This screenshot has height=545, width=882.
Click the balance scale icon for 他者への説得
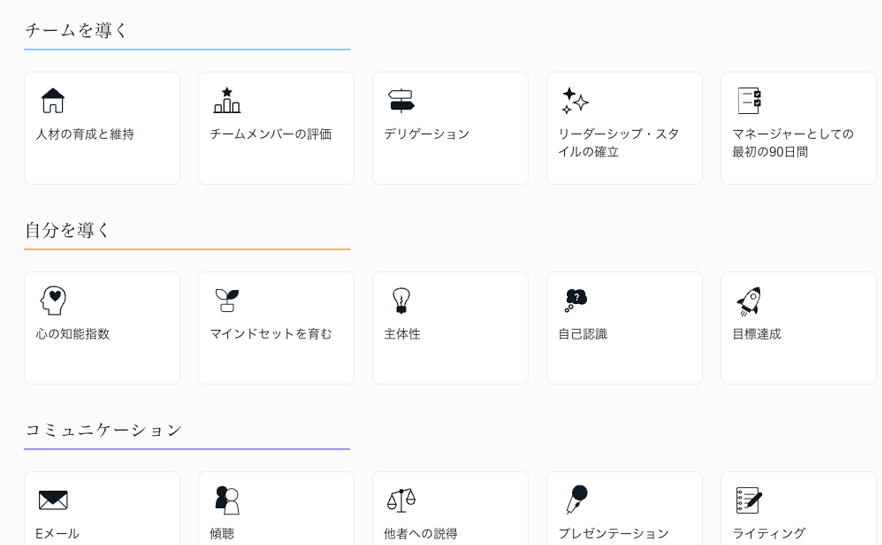click(401, 500)
